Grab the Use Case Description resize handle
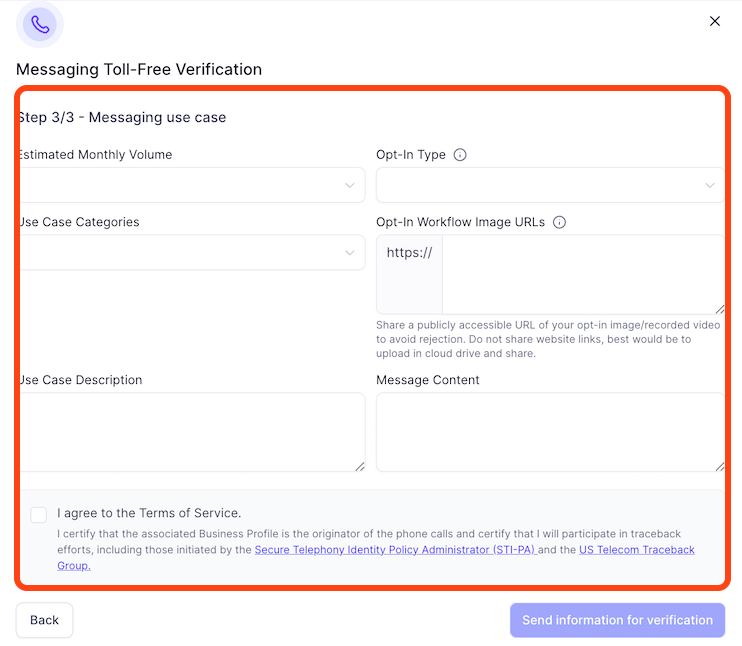 point(359,466)
